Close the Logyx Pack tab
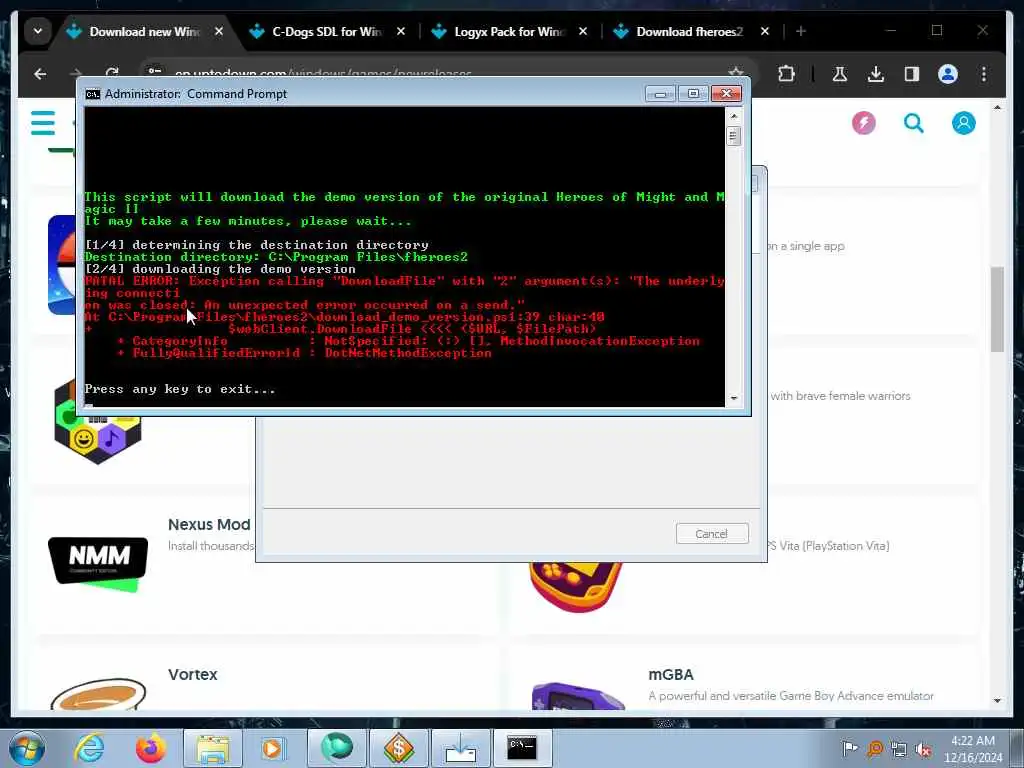Viewport: 1024px width, 768px height. coord(583,31)
